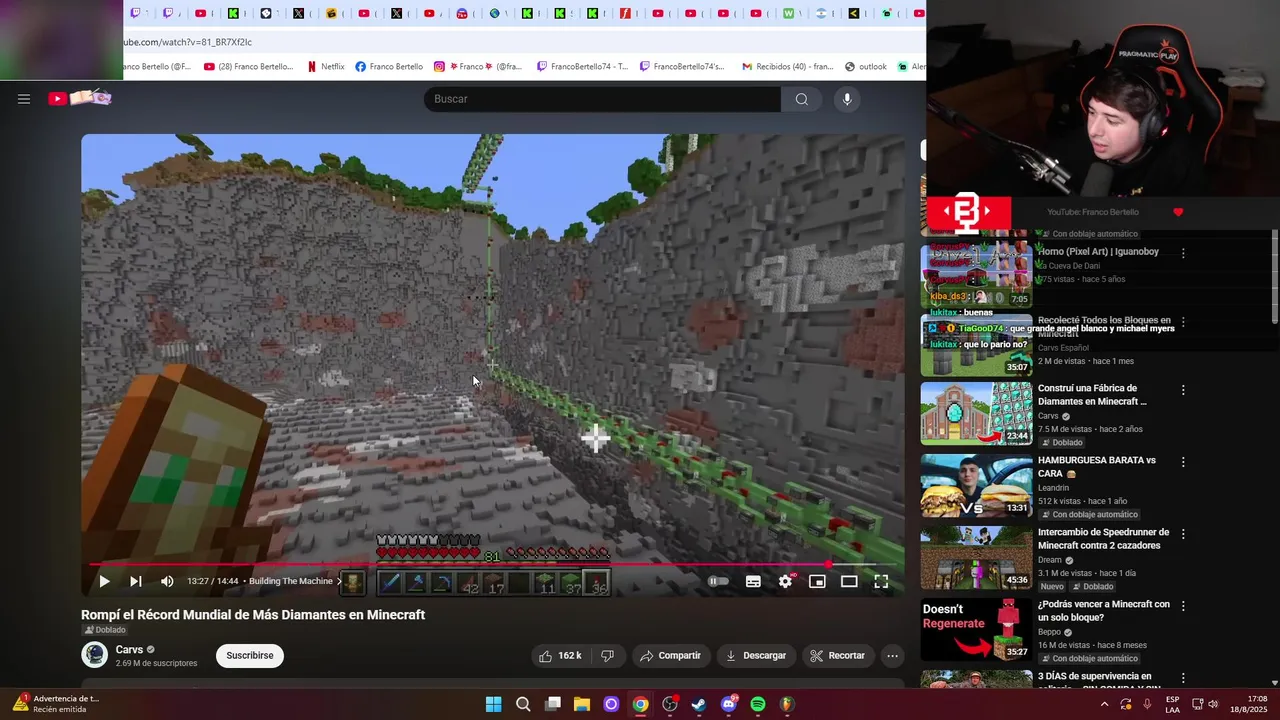Dislike the video
This screenshot has width=1280, height=720.
(607, 656)
